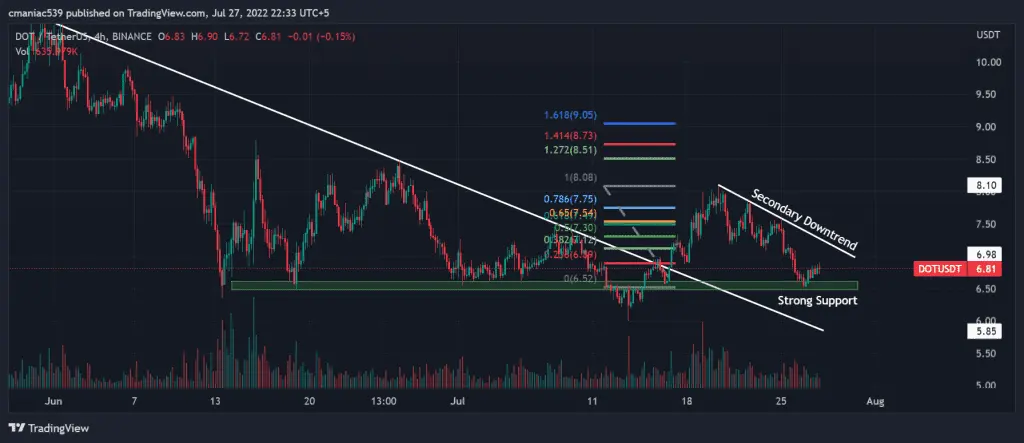Viewport: 1024px width, 443px height.
Task: Click the 20 date label on time axis
Action: click(310, 401)
